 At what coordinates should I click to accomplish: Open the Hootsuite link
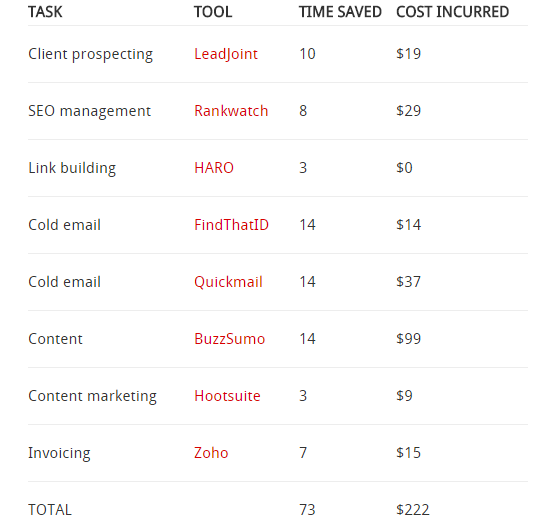tap(227, 396)
